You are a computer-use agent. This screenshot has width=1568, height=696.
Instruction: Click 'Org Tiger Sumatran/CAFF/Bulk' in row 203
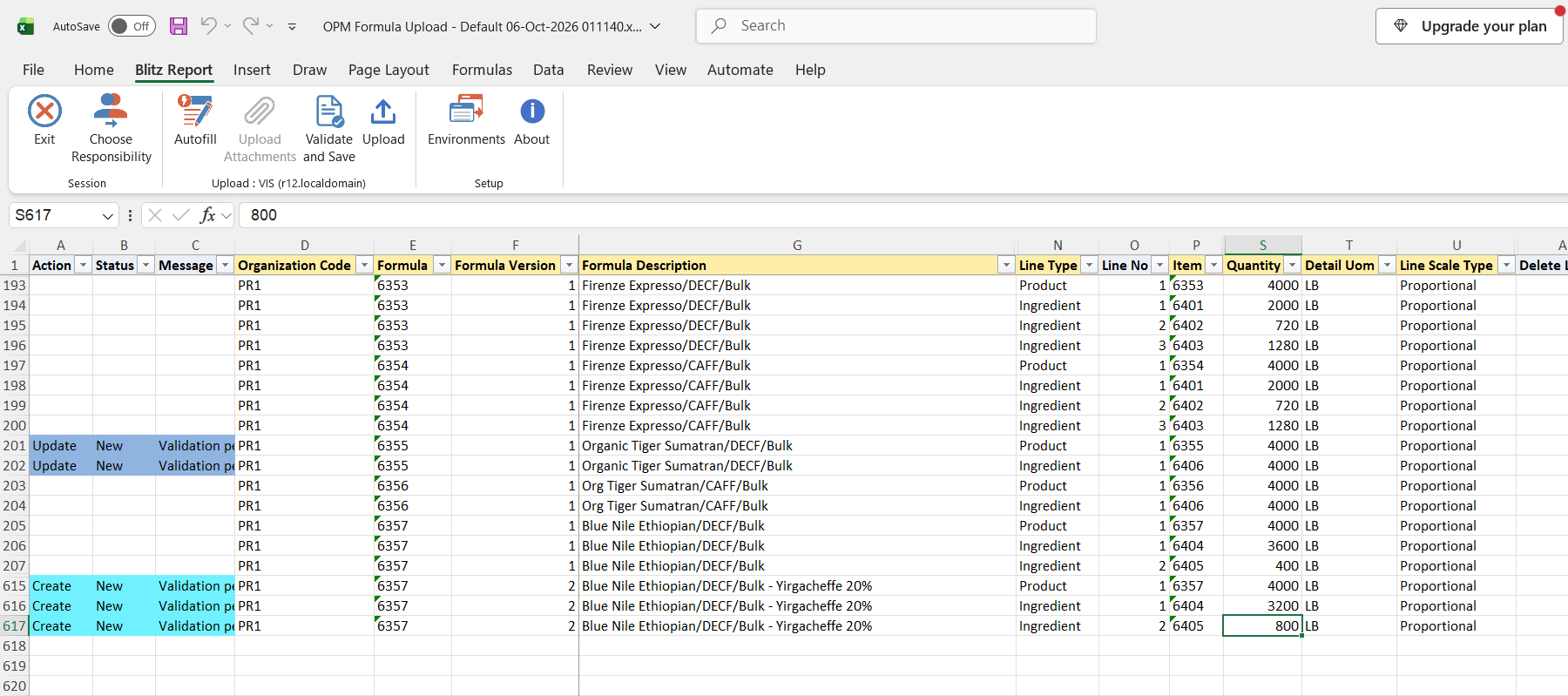675,486
